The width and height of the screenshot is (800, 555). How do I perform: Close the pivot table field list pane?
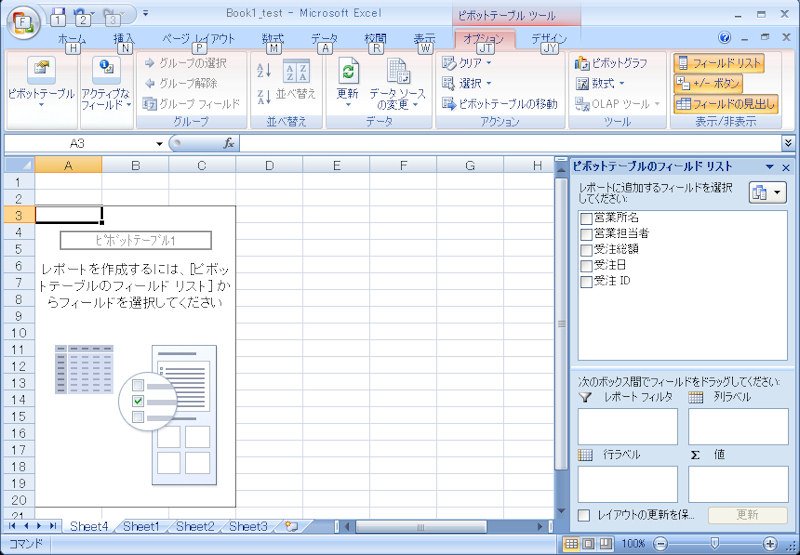(x=786, y=167)
